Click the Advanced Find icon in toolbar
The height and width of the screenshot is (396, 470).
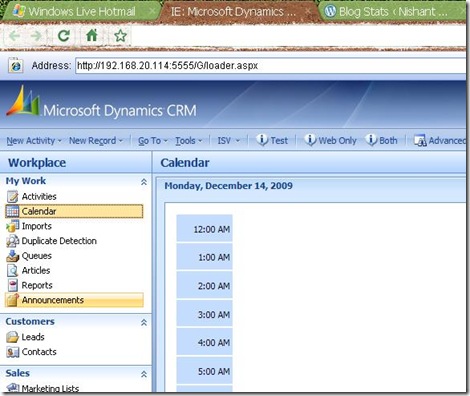click(420, 141)
